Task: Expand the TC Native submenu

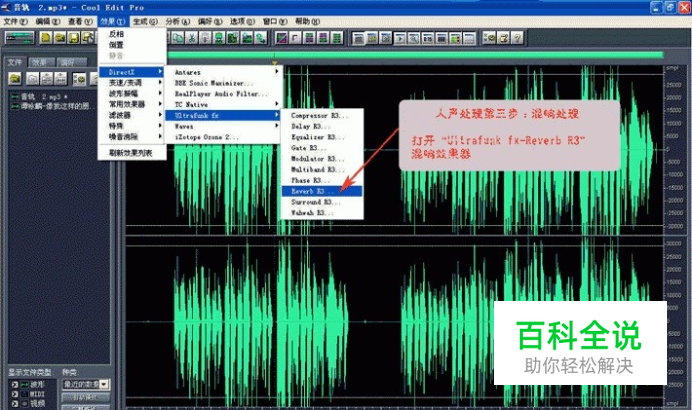Action: [x=223, y=105]
